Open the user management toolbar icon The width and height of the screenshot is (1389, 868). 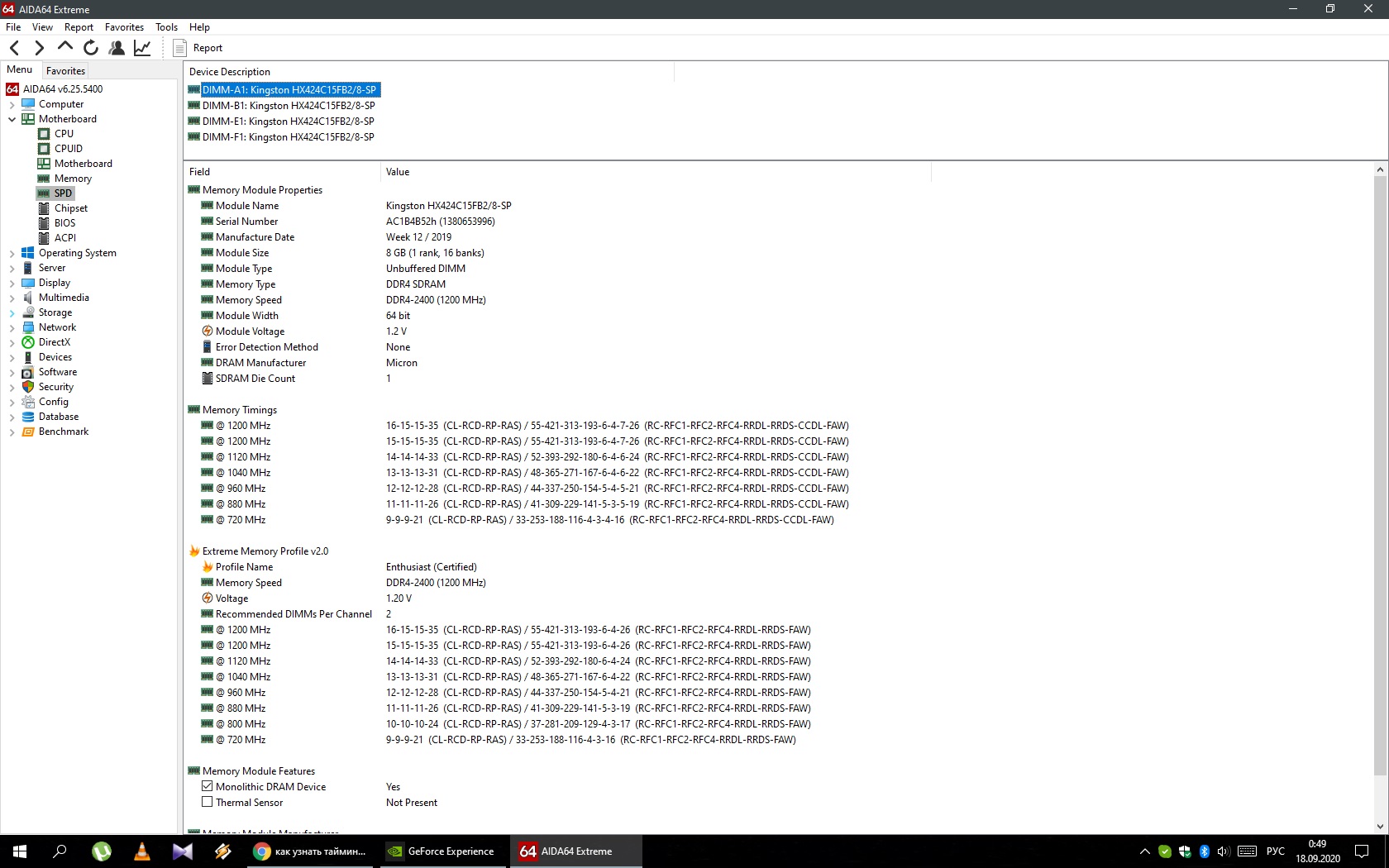coord(117,48)
